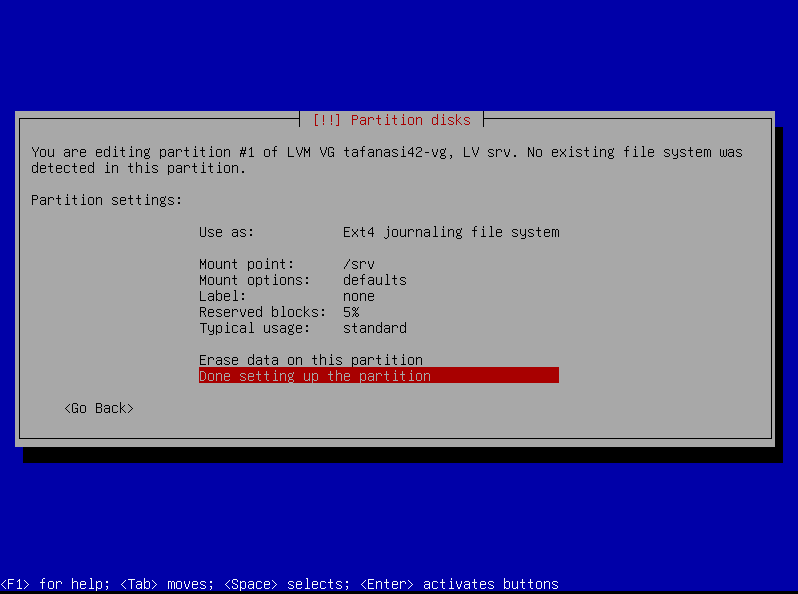Edit the label value 'none'
Viewport: 798px width, 594px height.
tap(358, 296)
